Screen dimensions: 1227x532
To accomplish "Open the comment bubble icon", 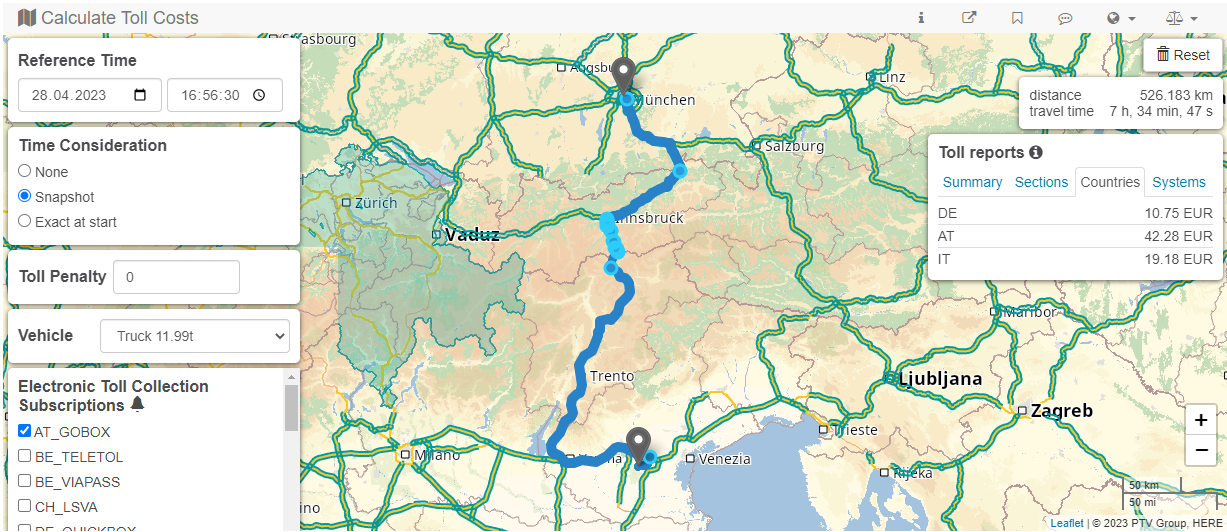I will pyautogui.click(x=1066, y=18).
